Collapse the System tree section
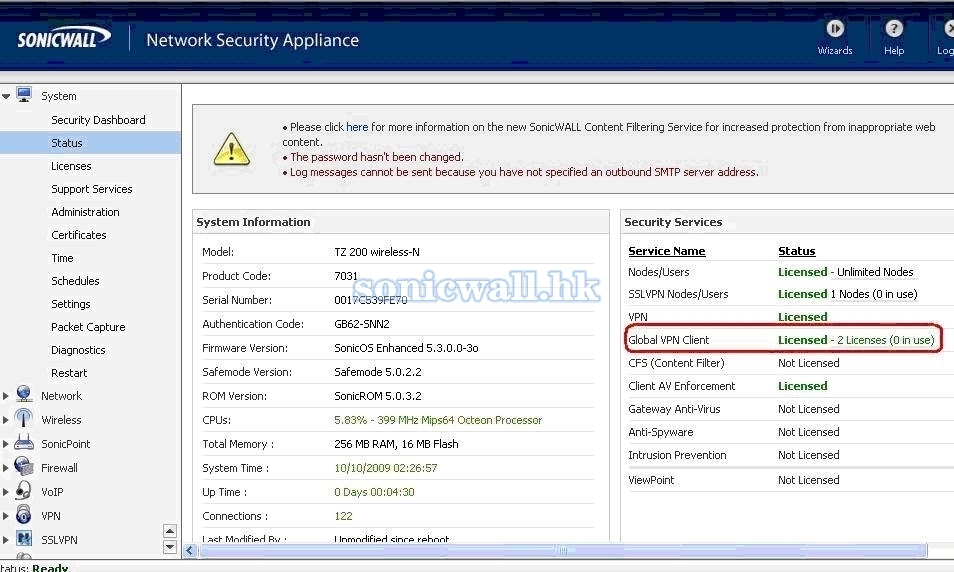The image size is (954, 572). 6,96
